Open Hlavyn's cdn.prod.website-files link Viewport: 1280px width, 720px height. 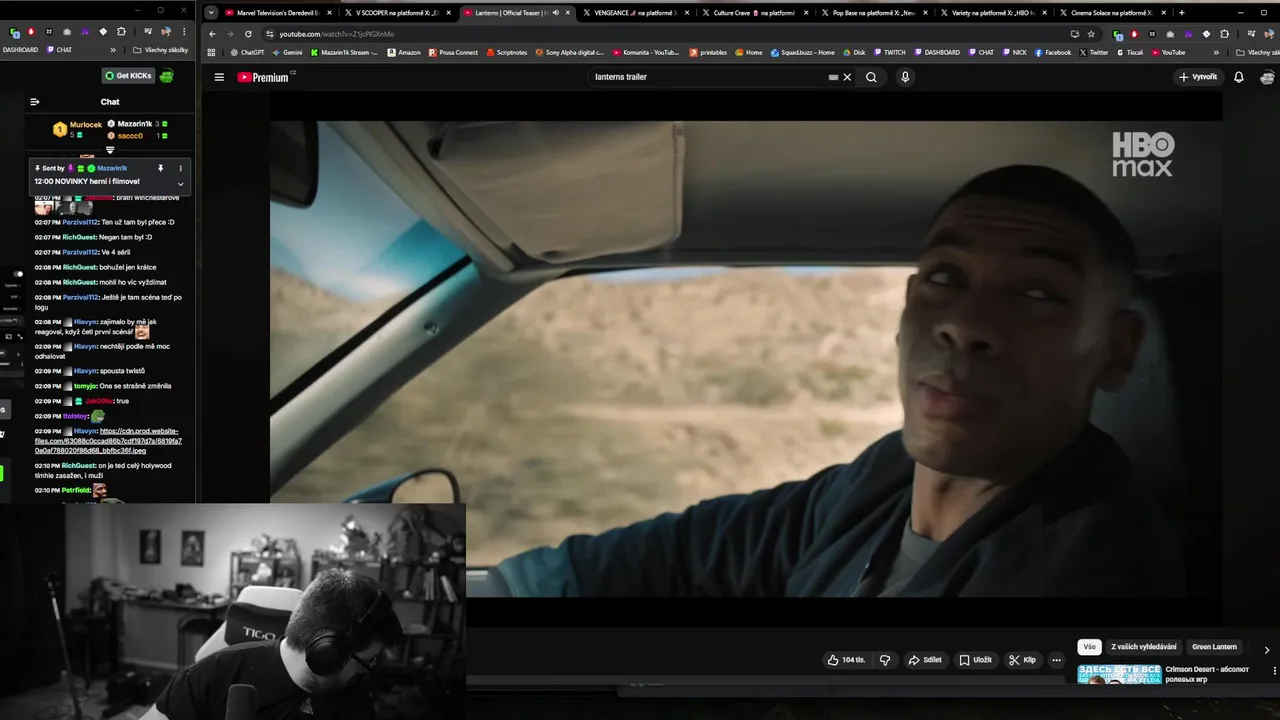point(108,440)
